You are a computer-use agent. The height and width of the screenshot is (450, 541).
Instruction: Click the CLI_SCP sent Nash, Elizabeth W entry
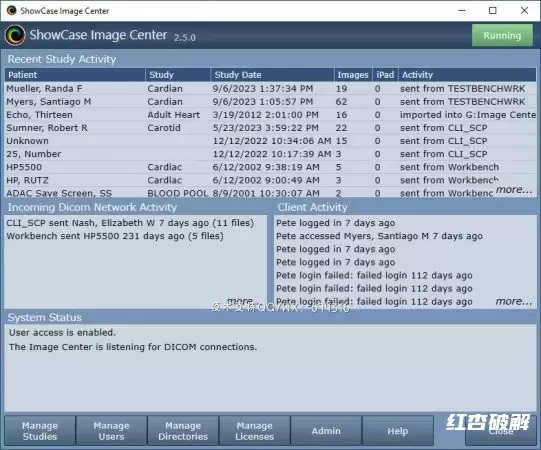(x=130, y=223)
